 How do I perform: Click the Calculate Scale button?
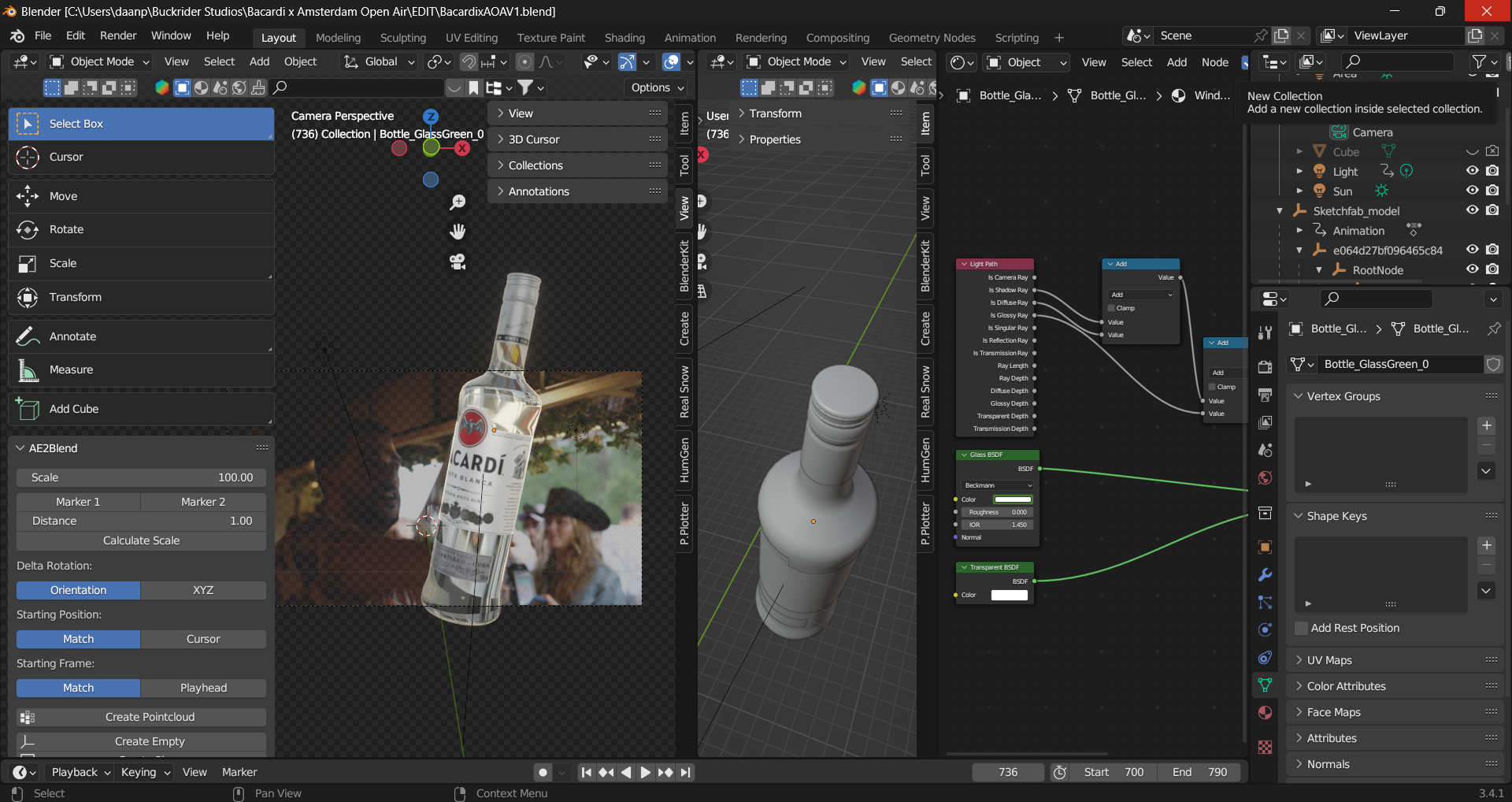point(141,540)
